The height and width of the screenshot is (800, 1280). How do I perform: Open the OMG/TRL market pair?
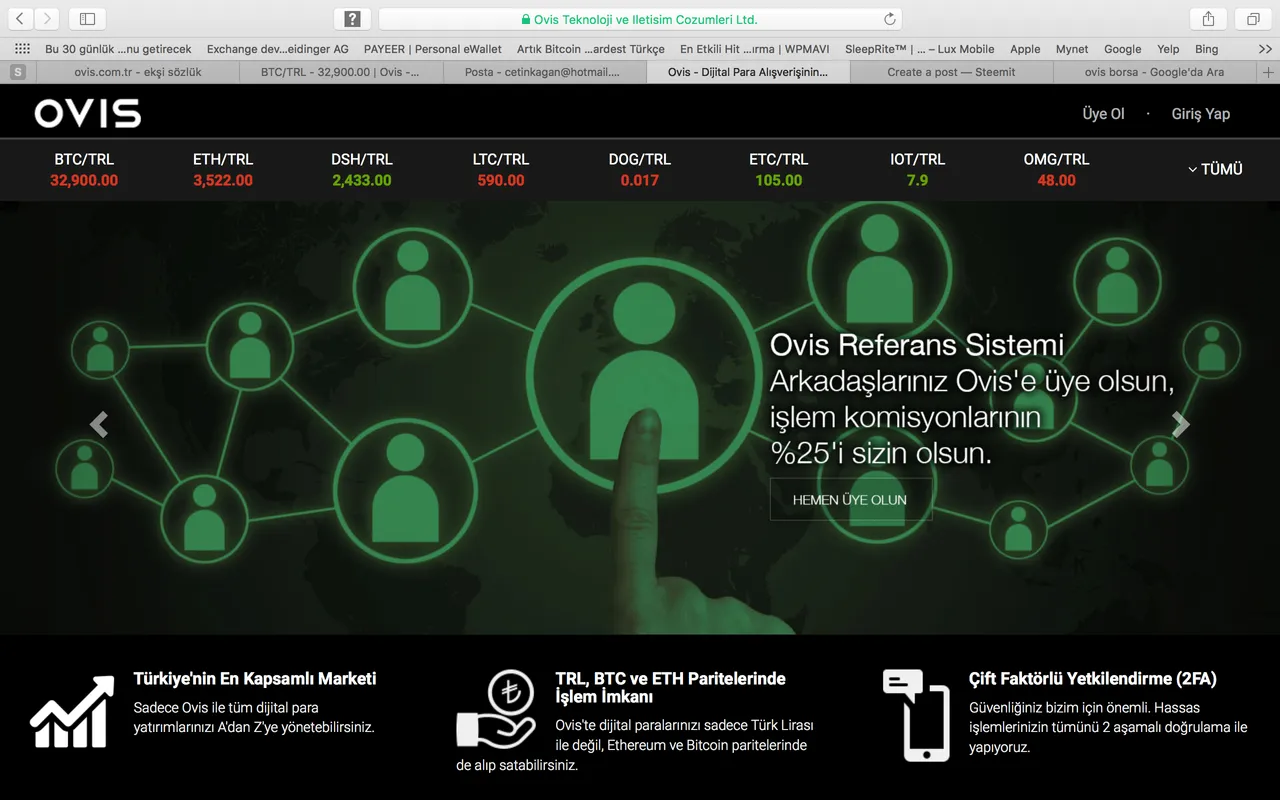[1056, 170]
